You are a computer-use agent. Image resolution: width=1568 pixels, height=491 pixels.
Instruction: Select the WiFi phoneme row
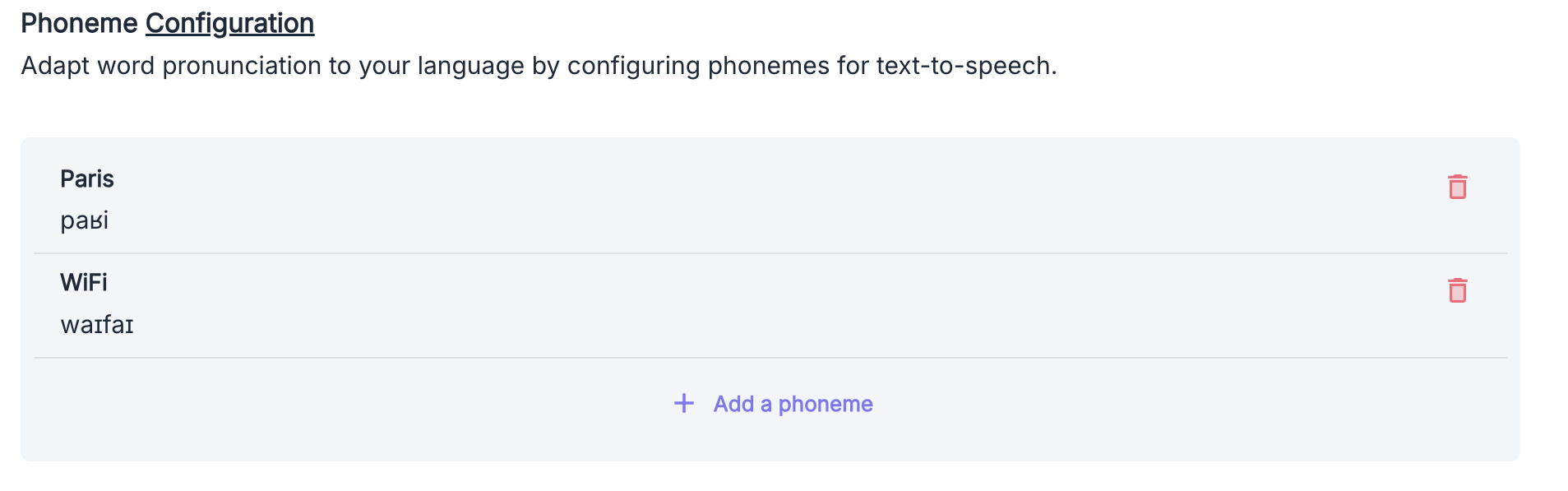(x=740, y=302)
